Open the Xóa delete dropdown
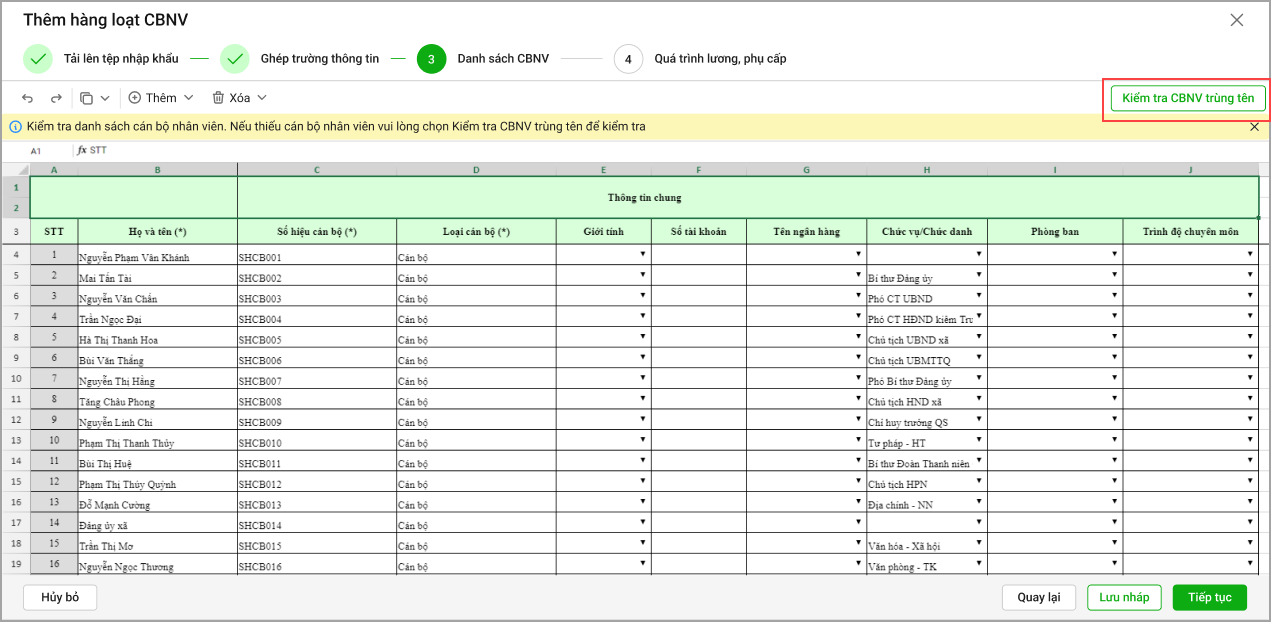The height and width of the screenshot is (622, 1271). [x=239, y=98]
